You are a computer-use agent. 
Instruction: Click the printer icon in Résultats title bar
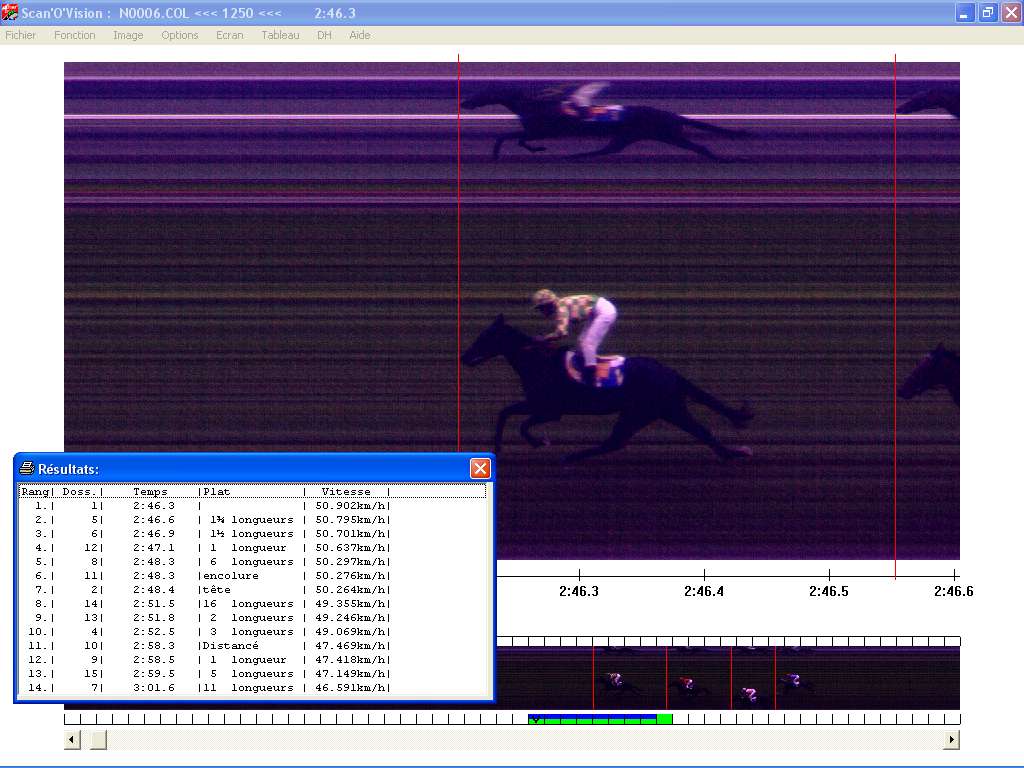coord(27,468)
